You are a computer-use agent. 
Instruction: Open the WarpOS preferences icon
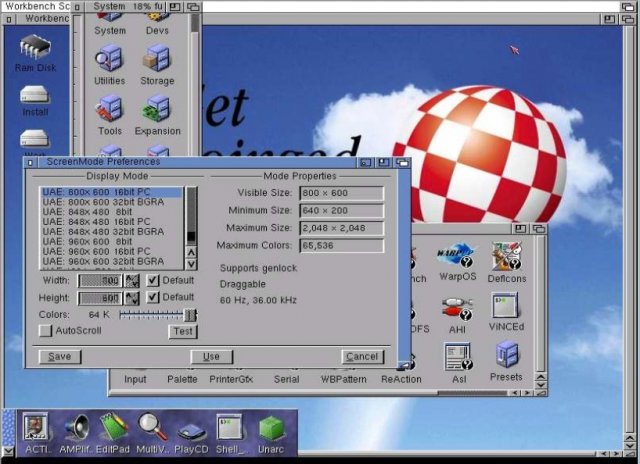[x=458, y=261]
